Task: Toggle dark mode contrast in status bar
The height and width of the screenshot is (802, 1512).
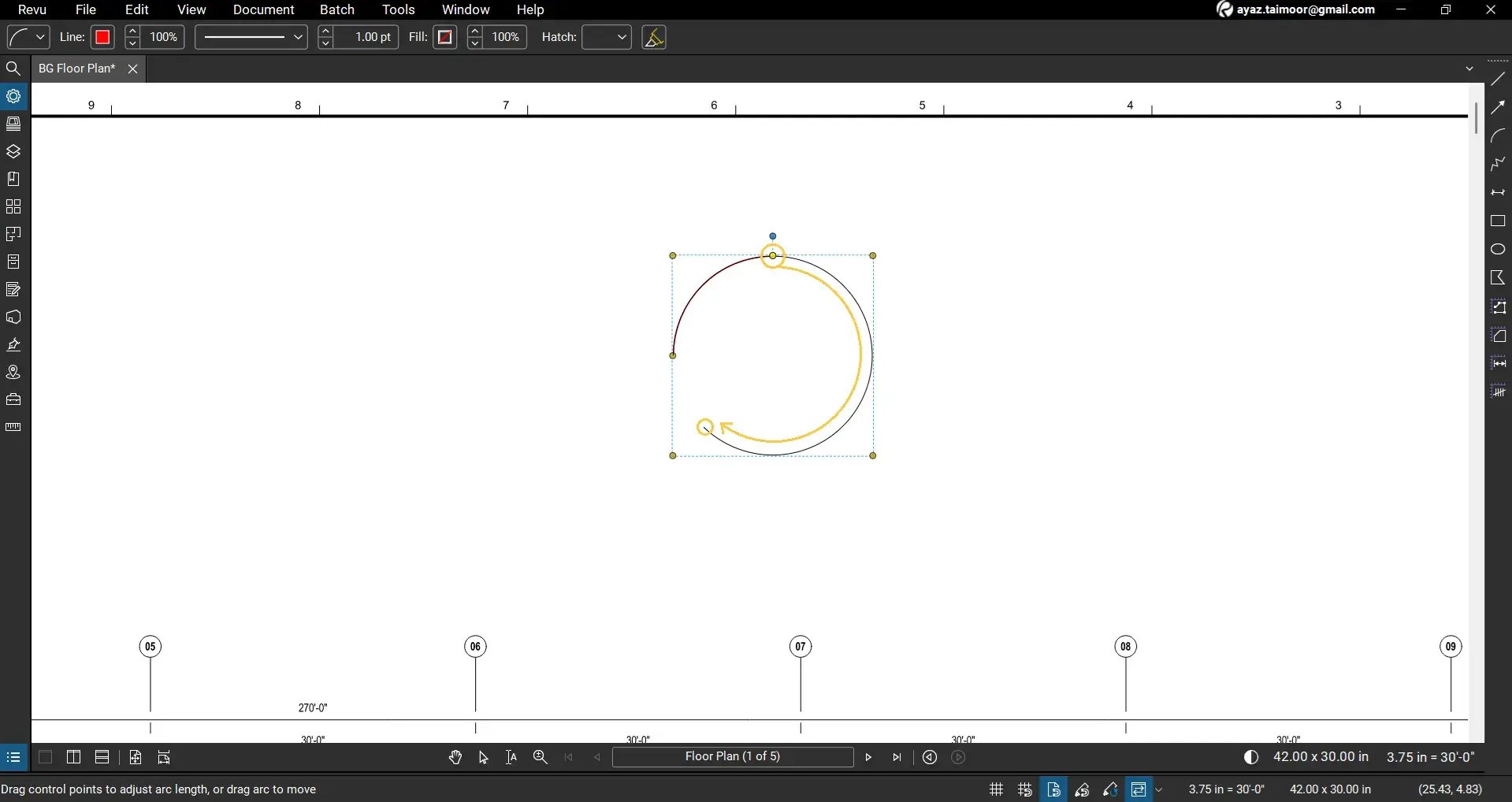Action: tap(1251, 757)
